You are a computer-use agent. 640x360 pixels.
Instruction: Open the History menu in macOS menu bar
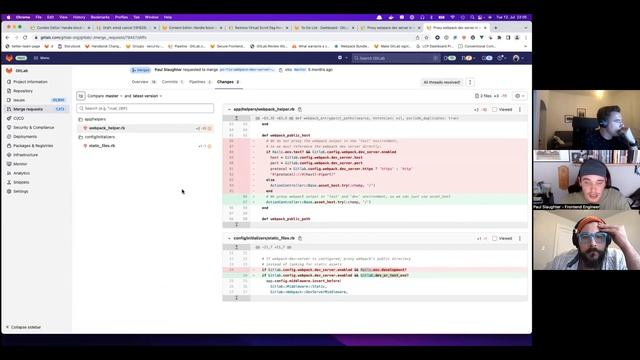coord(79,17)
